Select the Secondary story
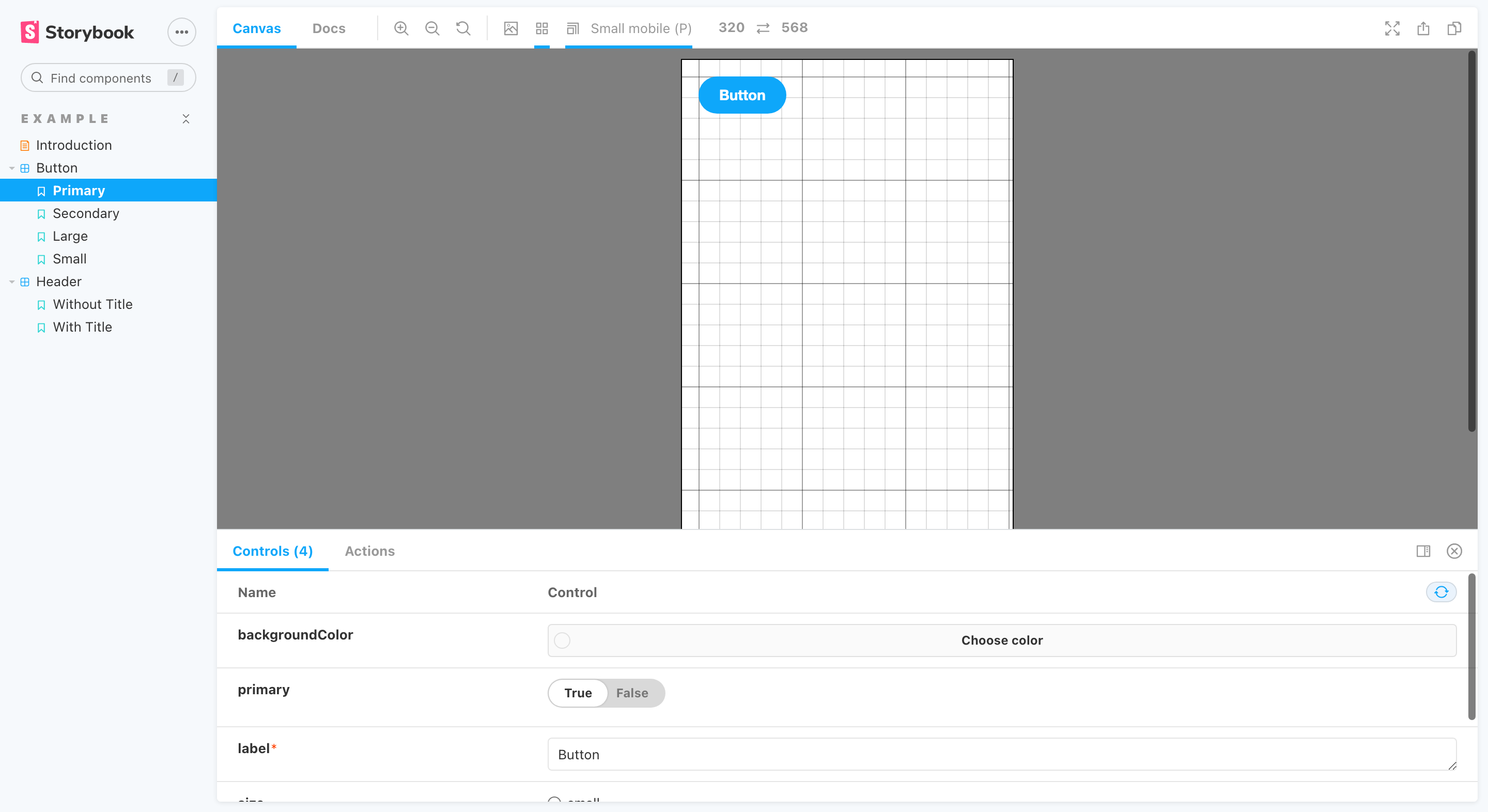 coord(85,213)
